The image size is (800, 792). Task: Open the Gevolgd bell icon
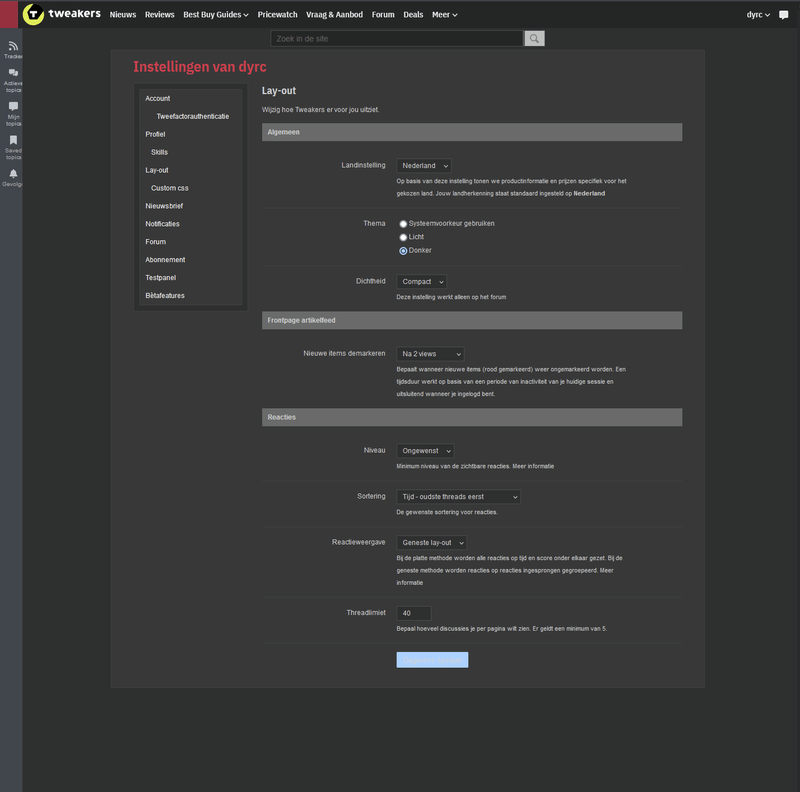point(13,174)
